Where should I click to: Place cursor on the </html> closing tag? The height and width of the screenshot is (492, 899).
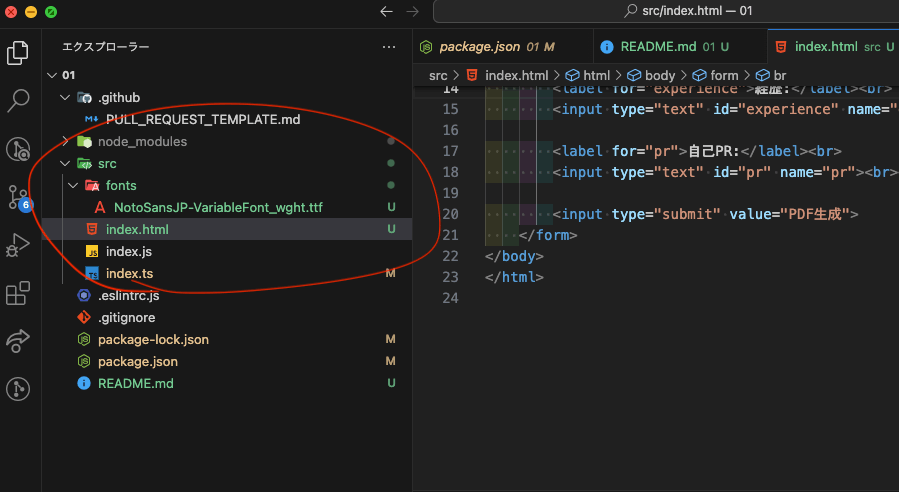tap(514, 277)
